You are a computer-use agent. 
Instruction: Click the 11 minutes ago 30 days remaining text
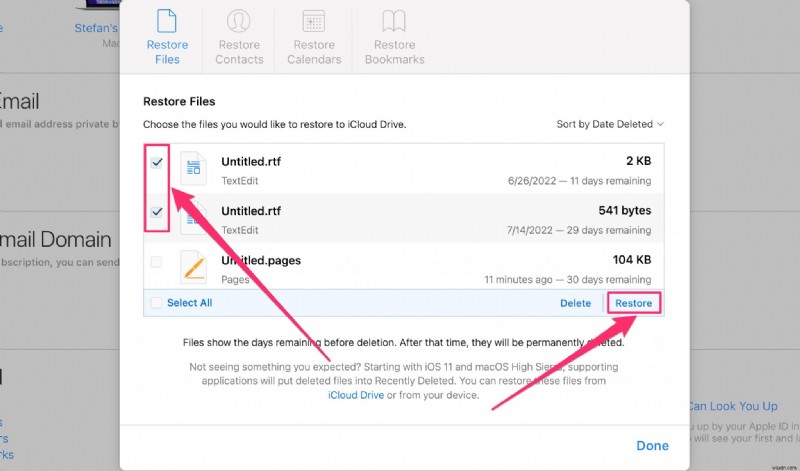pos(567,280)
